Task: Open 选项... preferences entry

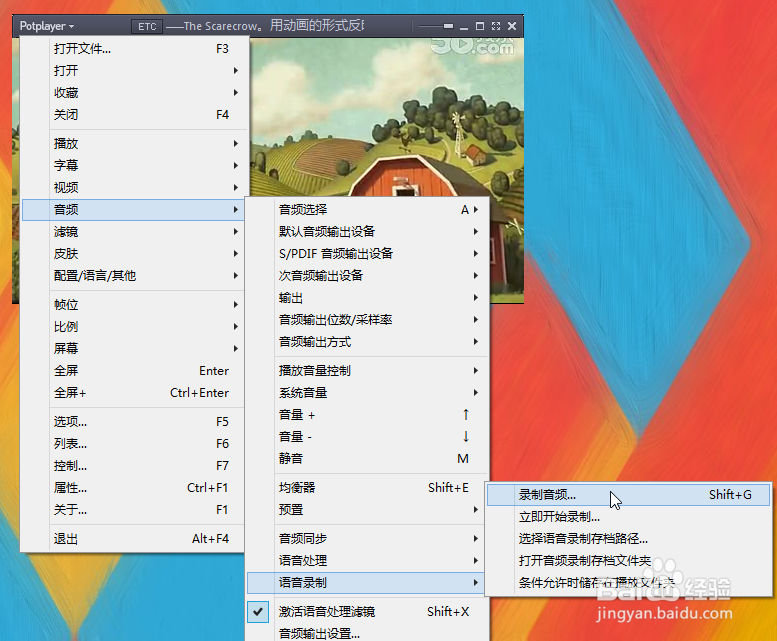Action: pos(133,422)
